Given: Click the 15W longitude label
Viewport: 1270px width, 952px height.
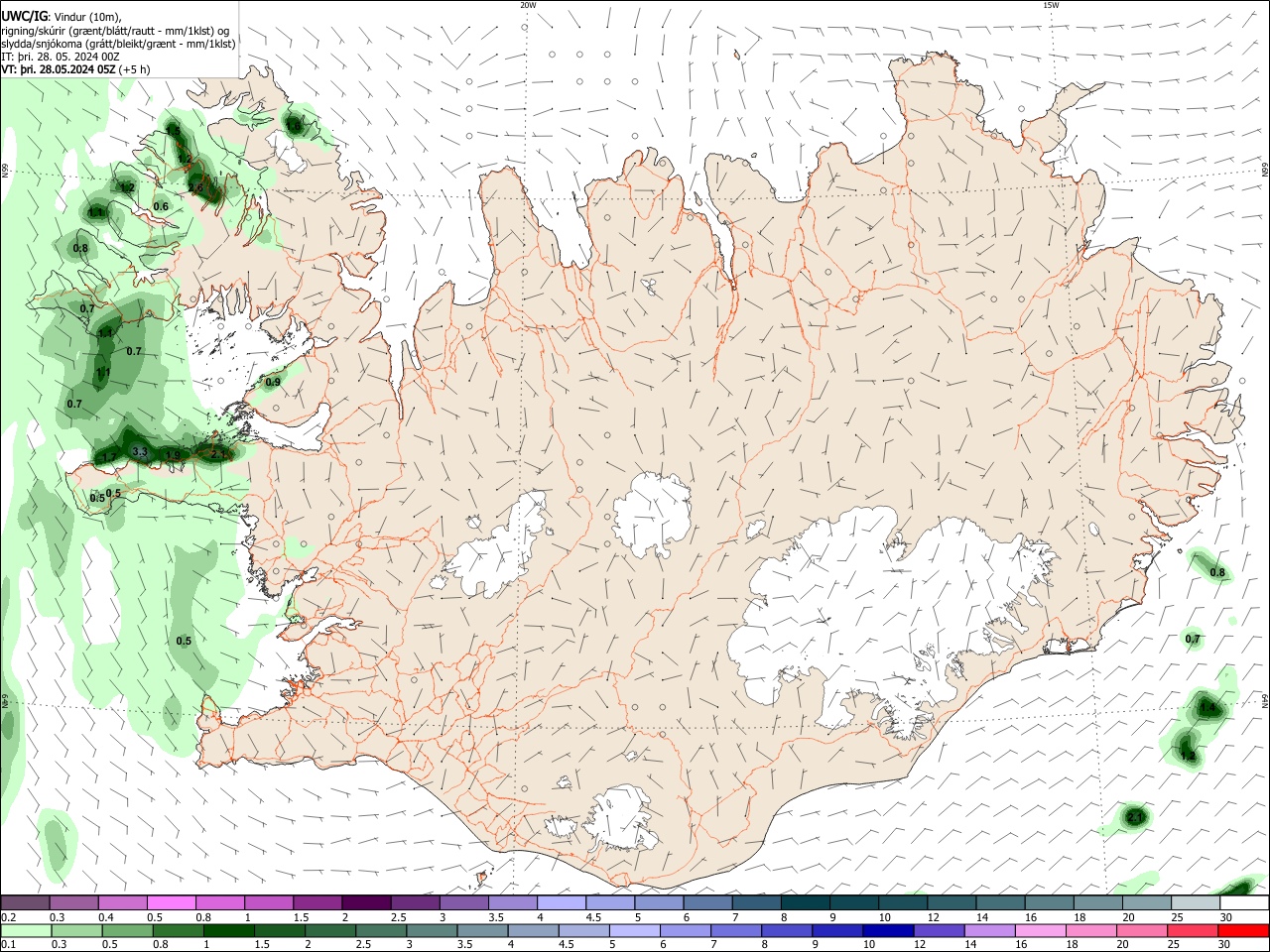Looking at the screenshot, I should click(1050, 5).
